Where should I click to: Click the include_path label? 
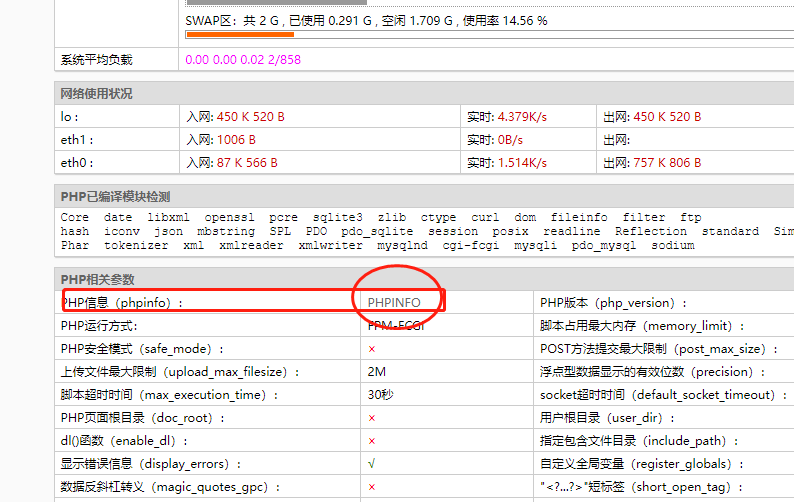(639, 441)
